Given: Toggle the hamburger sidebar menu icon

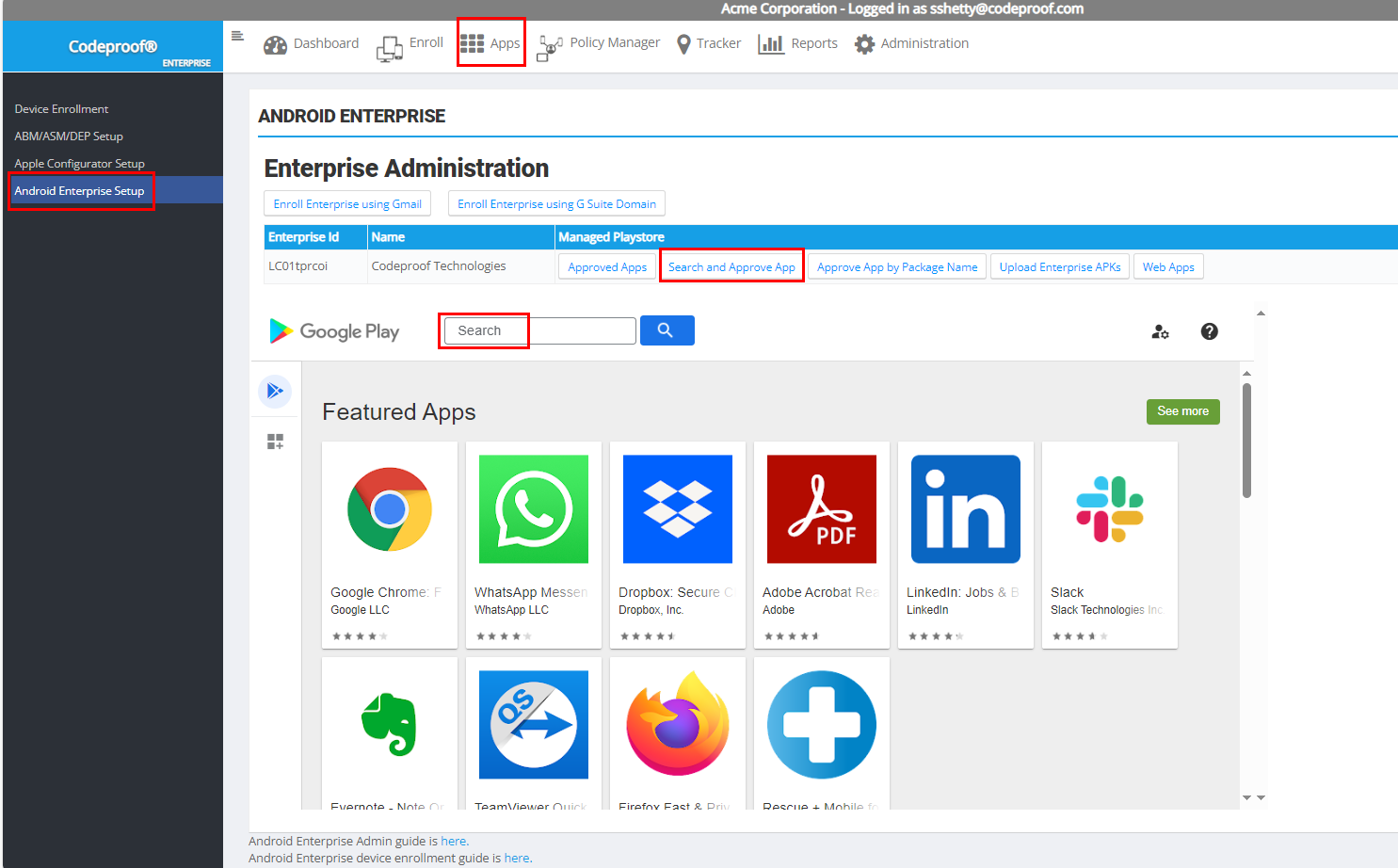Looking at the screenshot, I should [x=237, y=36].
